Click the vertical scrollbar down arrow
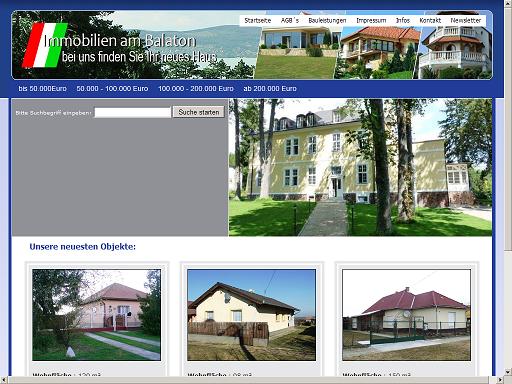The height and width of the screenshot is (384, 512). (x=508, y=372)
